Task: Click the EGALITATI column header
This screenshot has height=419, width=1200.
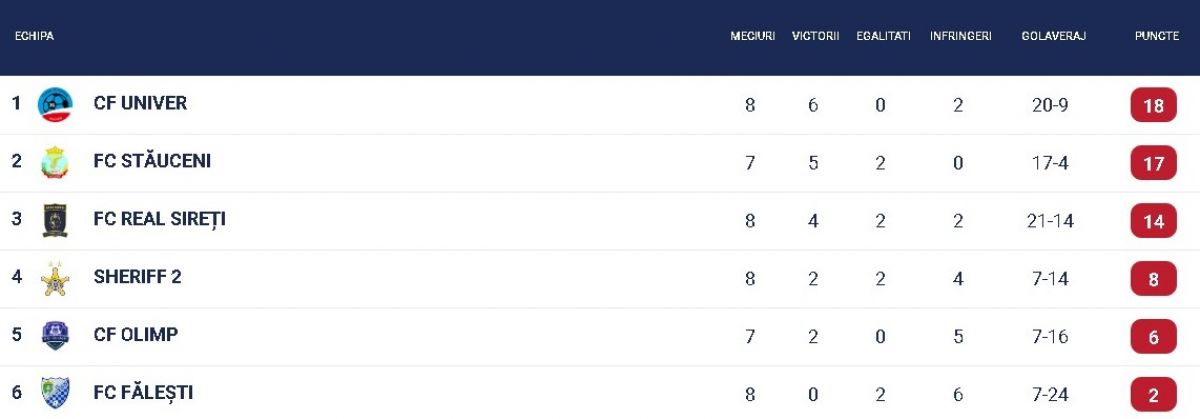Action: coord(883,36)
